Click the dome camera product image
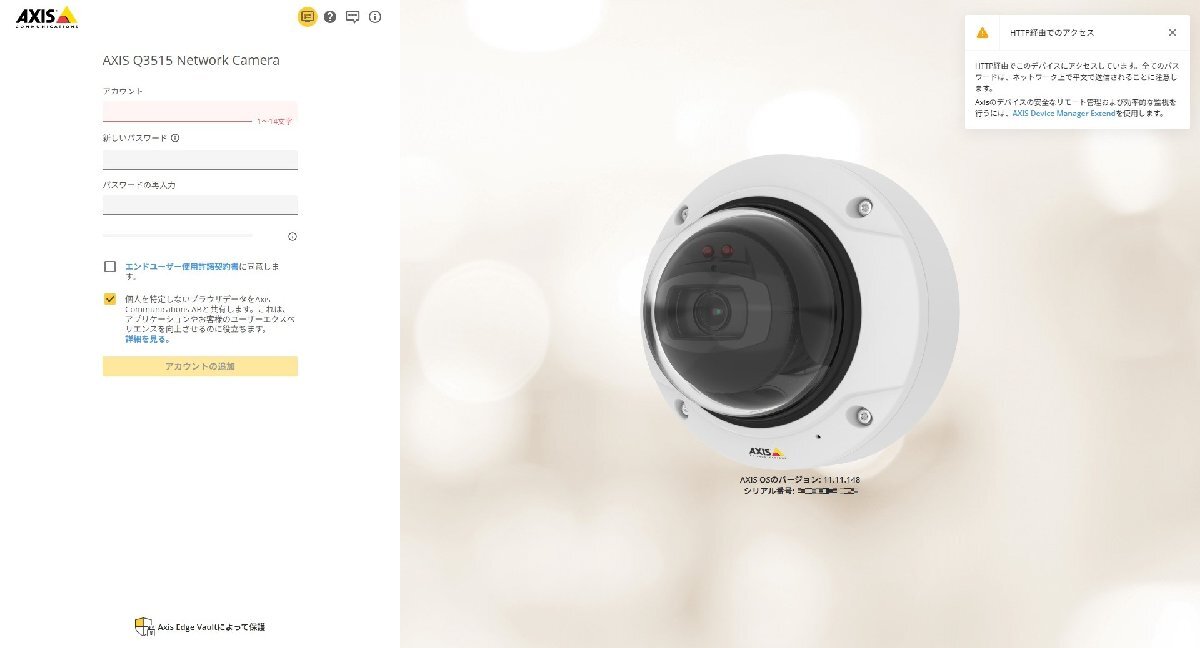Viewport: 1200px width, 648px height. (x=800, y=310)
